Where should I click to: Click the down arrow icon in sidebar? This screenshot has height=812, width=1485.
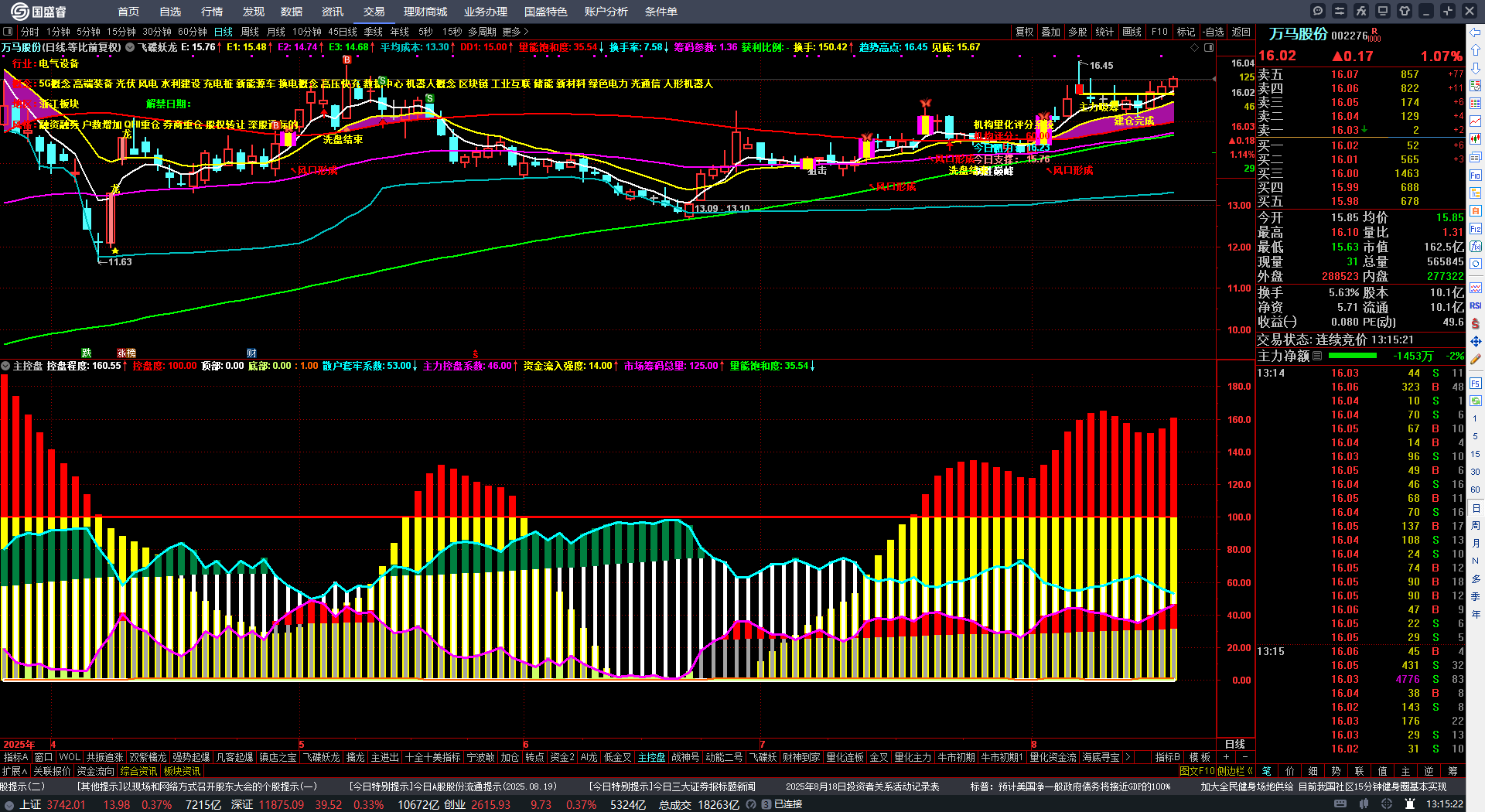pos(1476,68)
